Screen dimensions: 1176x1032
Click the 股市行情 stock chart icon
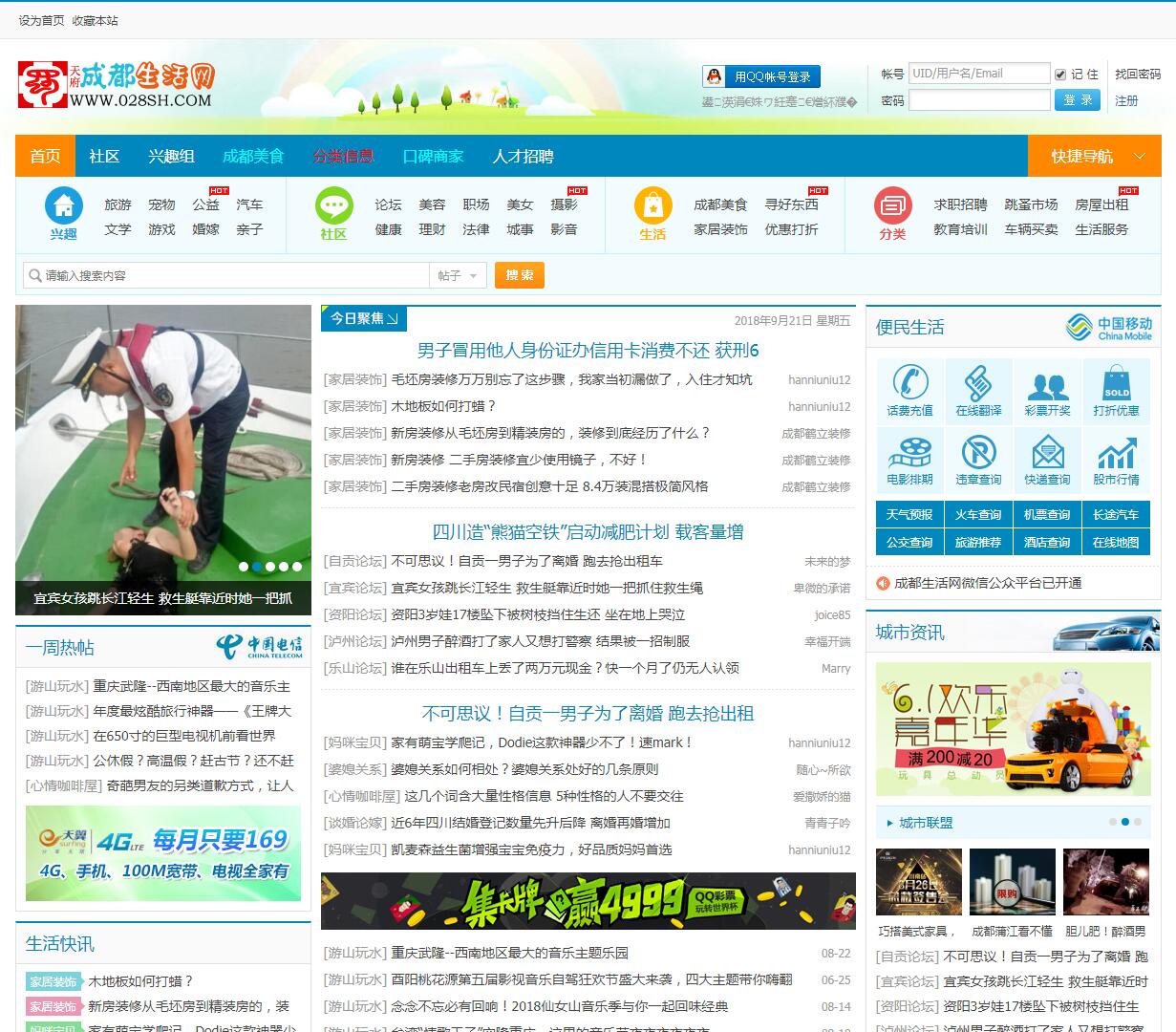[x=1116, y=452]
